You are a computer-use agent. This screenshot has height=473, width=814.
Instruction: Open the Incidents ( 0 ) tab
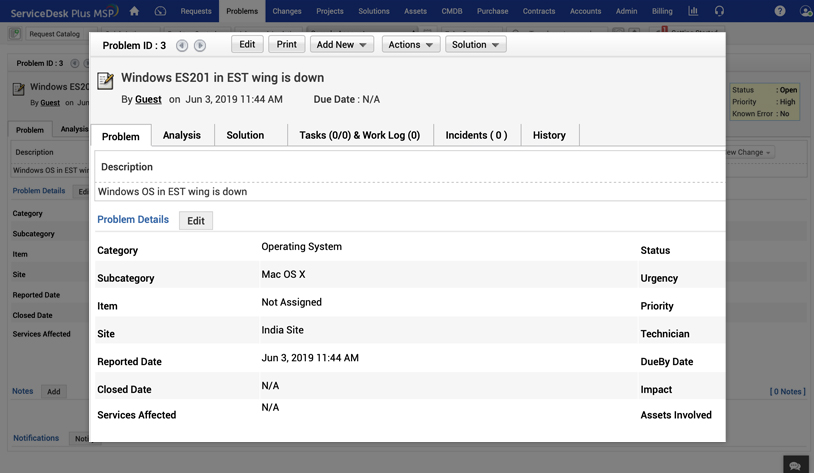(x=477, y=135)
